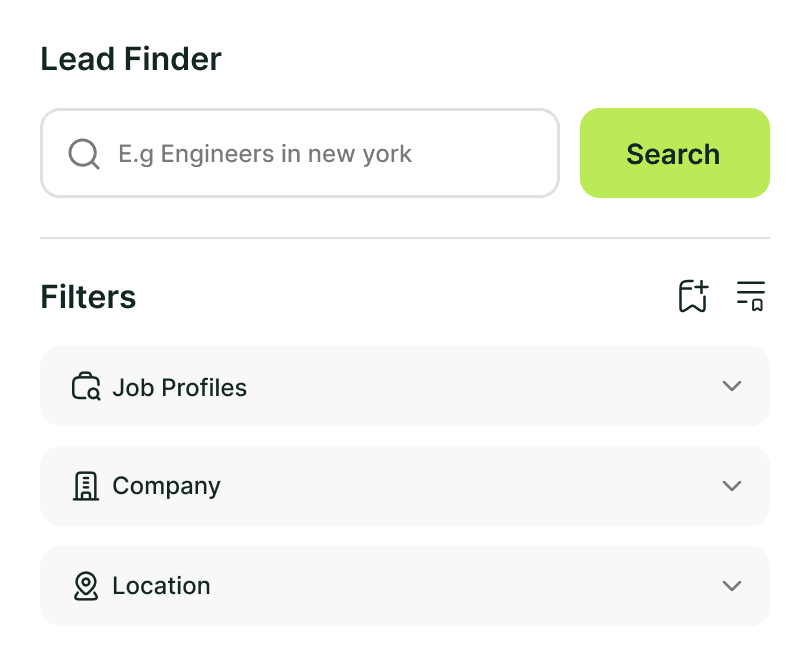Click the plus on the bookmark icon

(701, 287)
